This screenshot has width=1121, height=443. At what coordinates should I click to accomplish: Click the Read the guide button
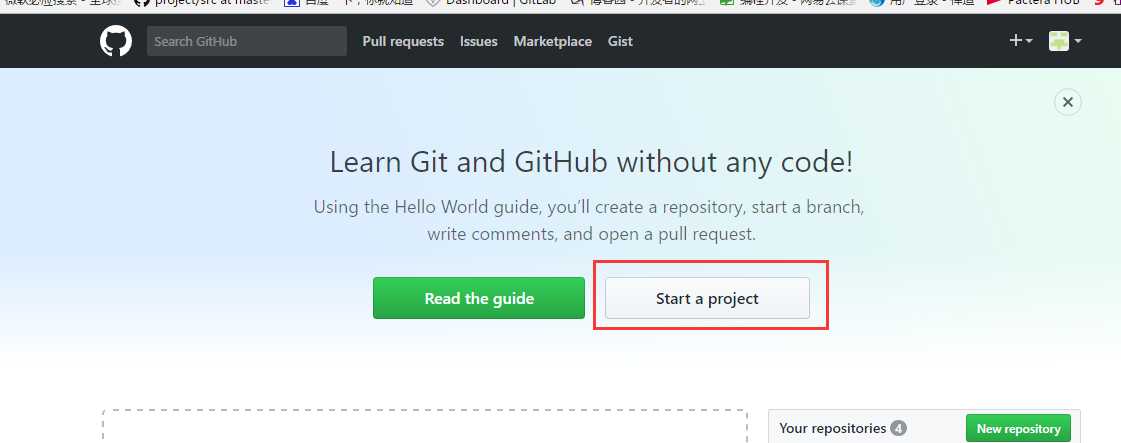pyautogui.click(x=479, y=298)
